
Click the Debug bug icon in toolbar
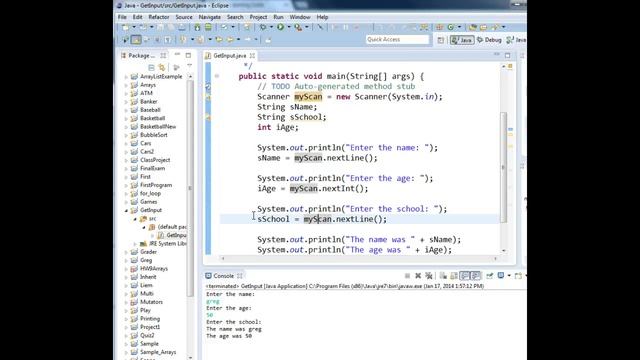[x=263, y=27]
